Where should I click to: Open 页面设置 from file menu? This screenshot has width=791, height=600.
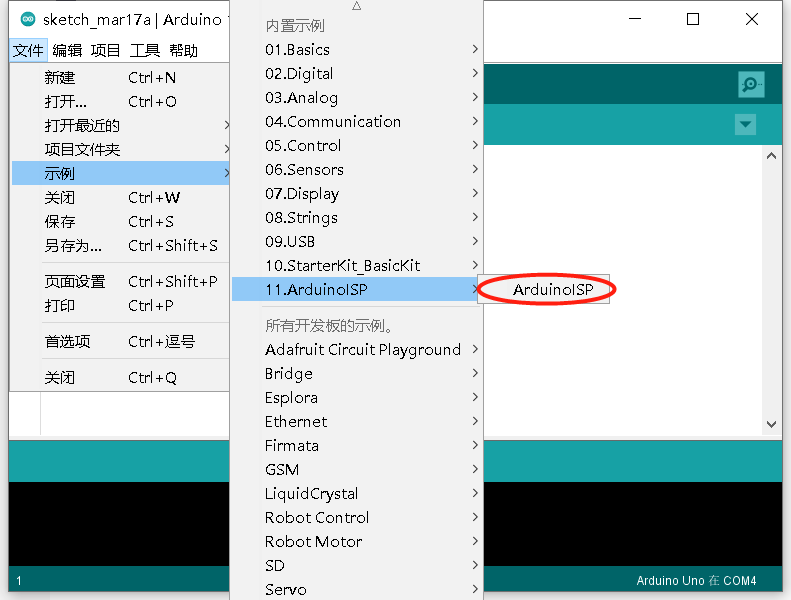pos(121,282)
